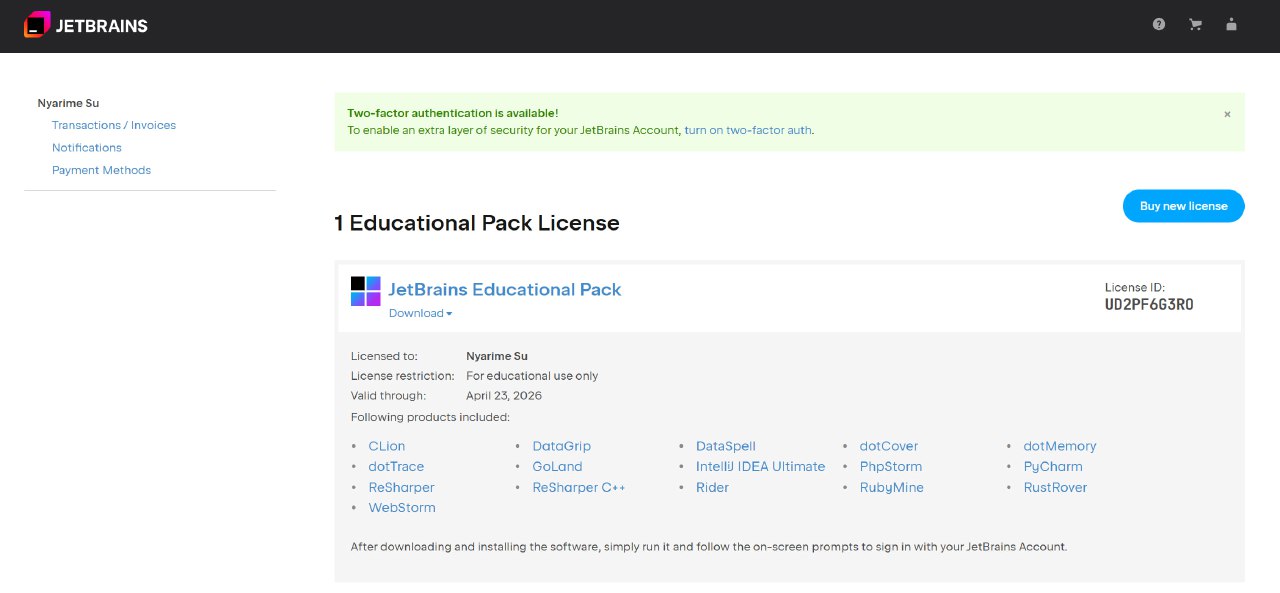The image size is (1280, 593).
Task: Open the user account profile icon
Action: point(1231,25)
